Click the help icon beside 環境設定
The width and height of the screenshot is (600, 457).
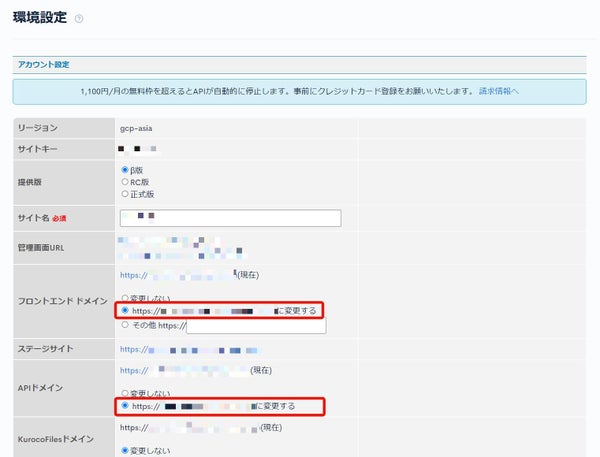click(79, 18)
